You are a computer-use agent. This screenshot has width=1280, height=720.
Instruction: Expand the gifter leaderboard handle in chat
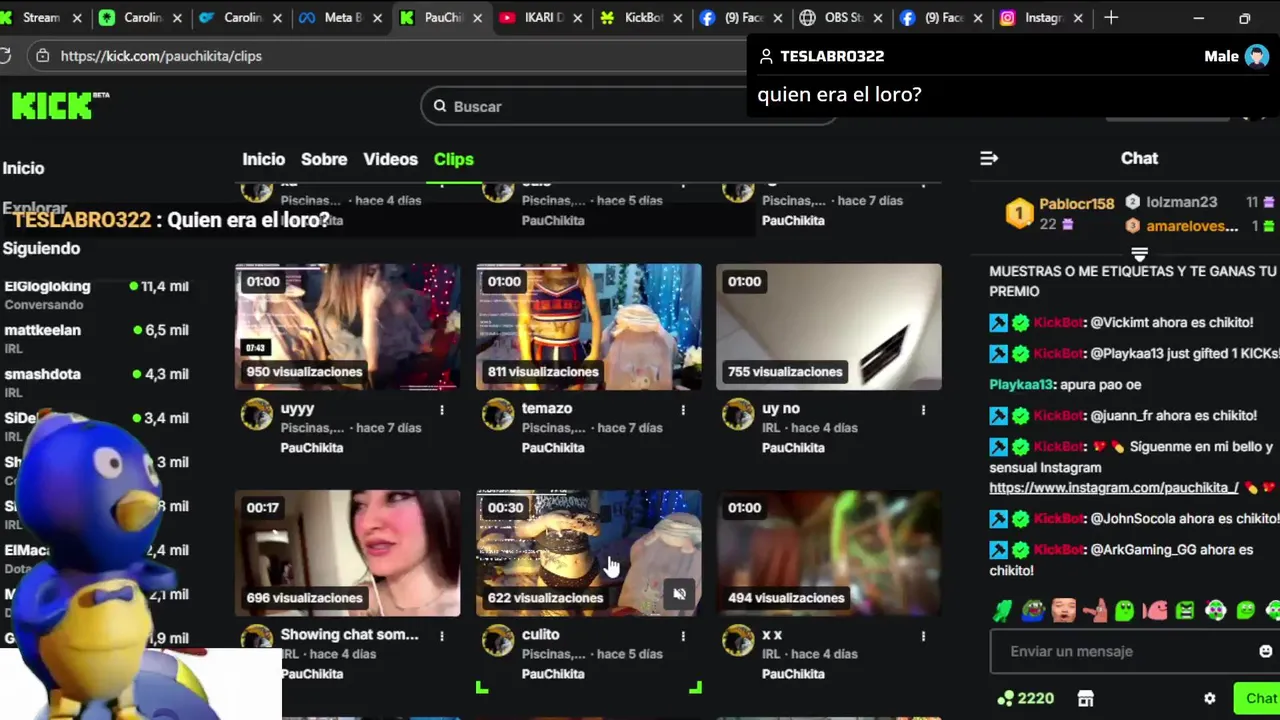pyautogui.click(x=1139, y=253)
